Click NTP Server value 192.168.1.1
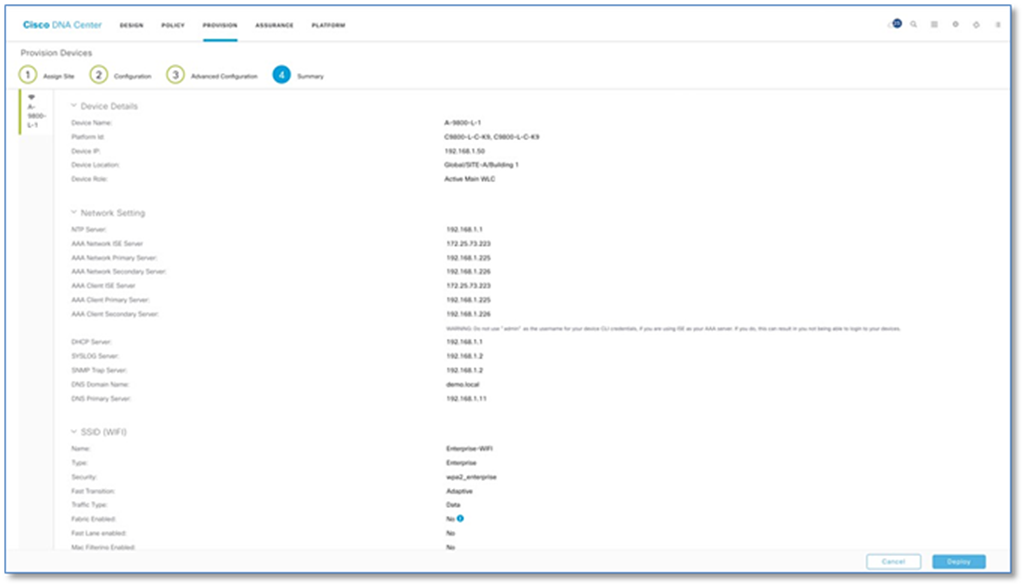This screenshot has height=587, width=1025. coord(464,229)
